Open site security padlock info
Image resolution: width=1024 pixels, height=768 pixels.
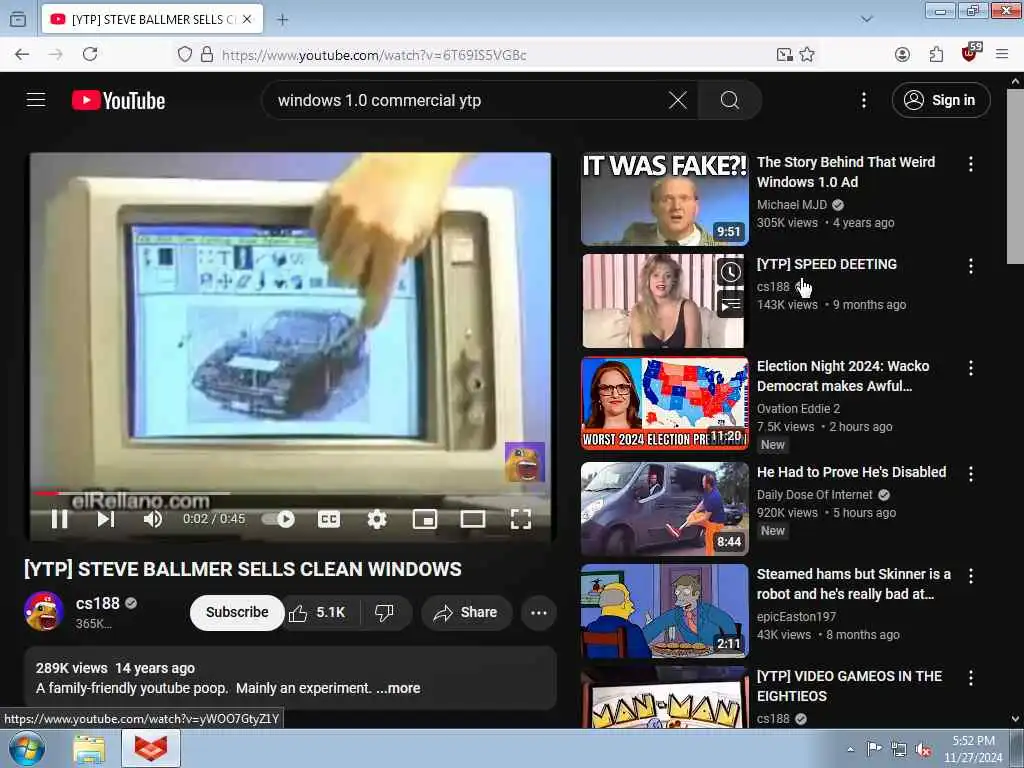207,54
